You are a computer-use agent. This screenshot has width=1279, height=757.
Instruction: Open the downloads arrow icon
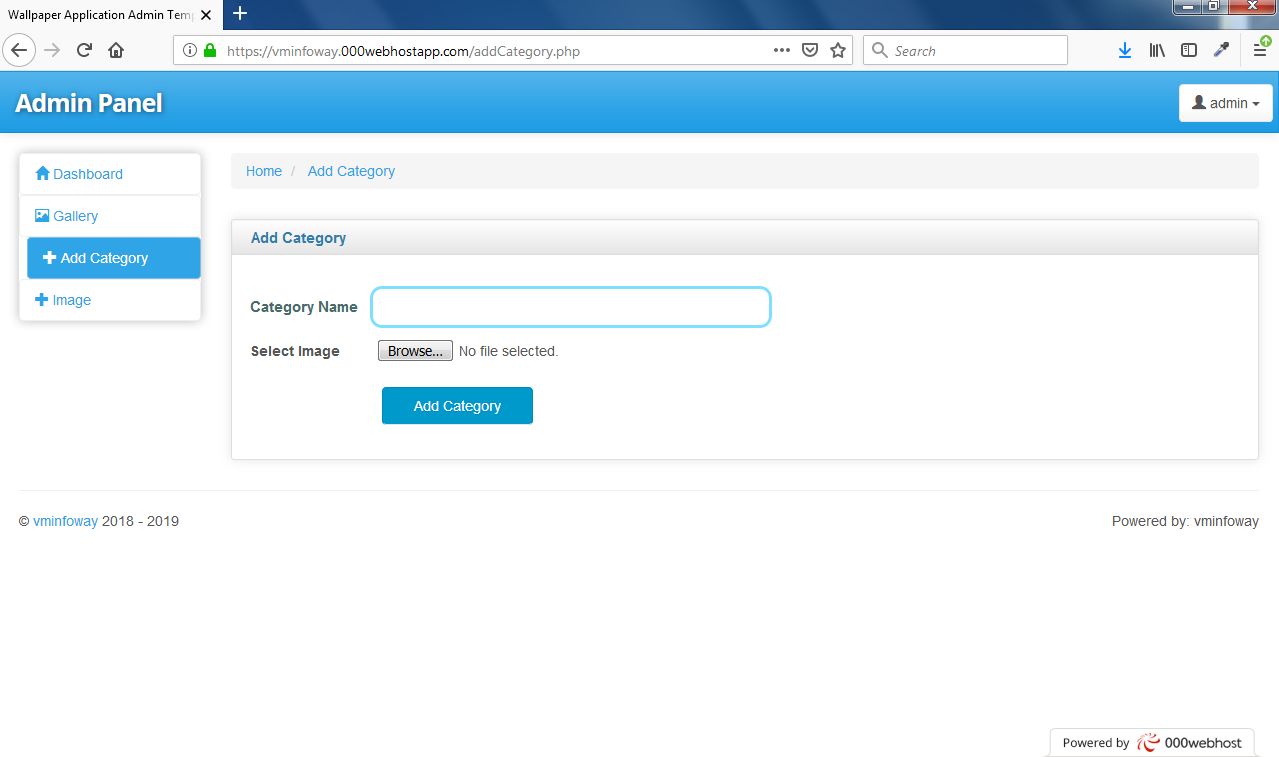pyautogui.click(x=1125, y=50)
